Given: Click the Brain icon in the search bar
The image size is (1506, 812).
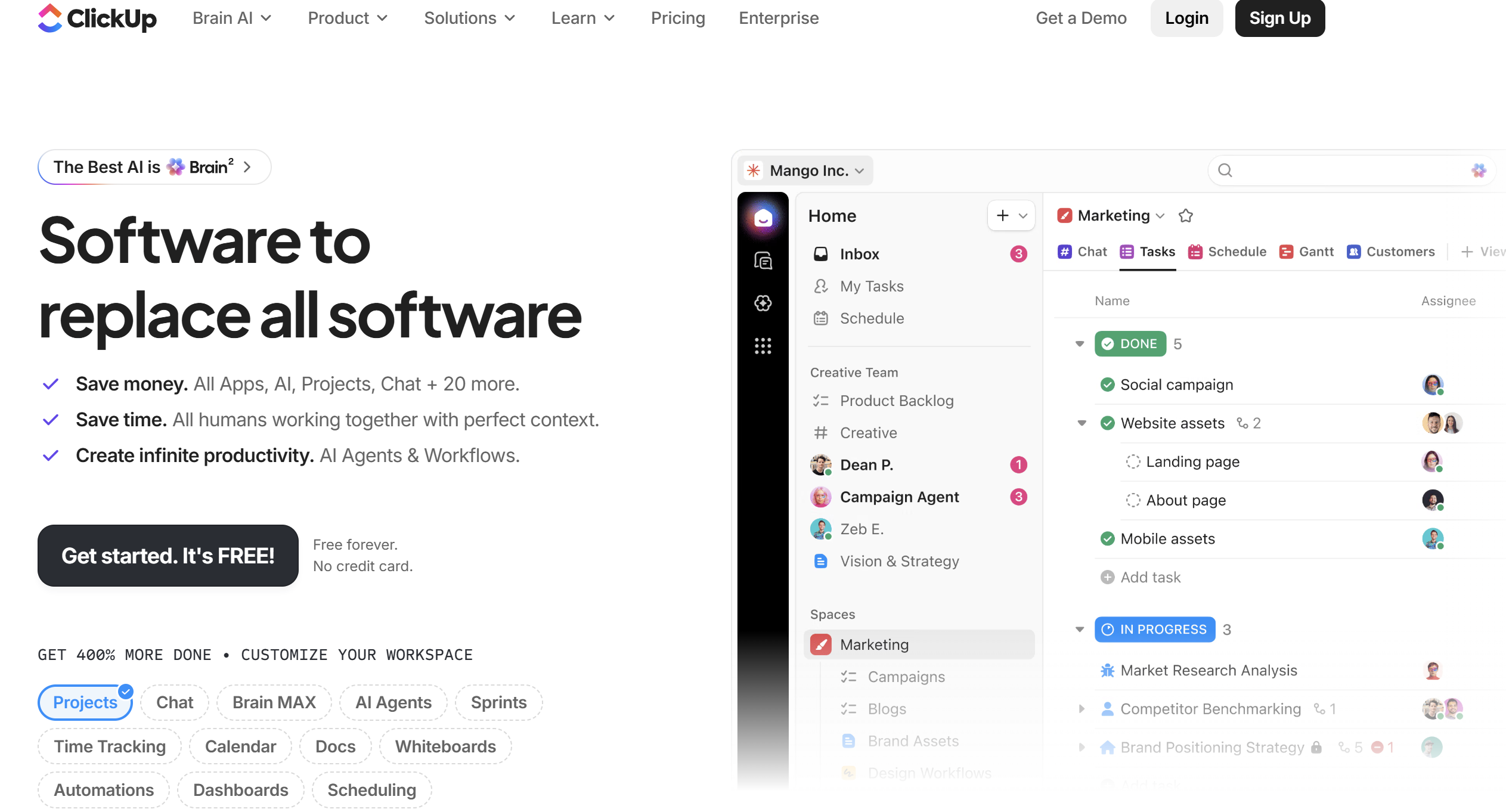Looking at the screenshot, I should point(1479,171).
